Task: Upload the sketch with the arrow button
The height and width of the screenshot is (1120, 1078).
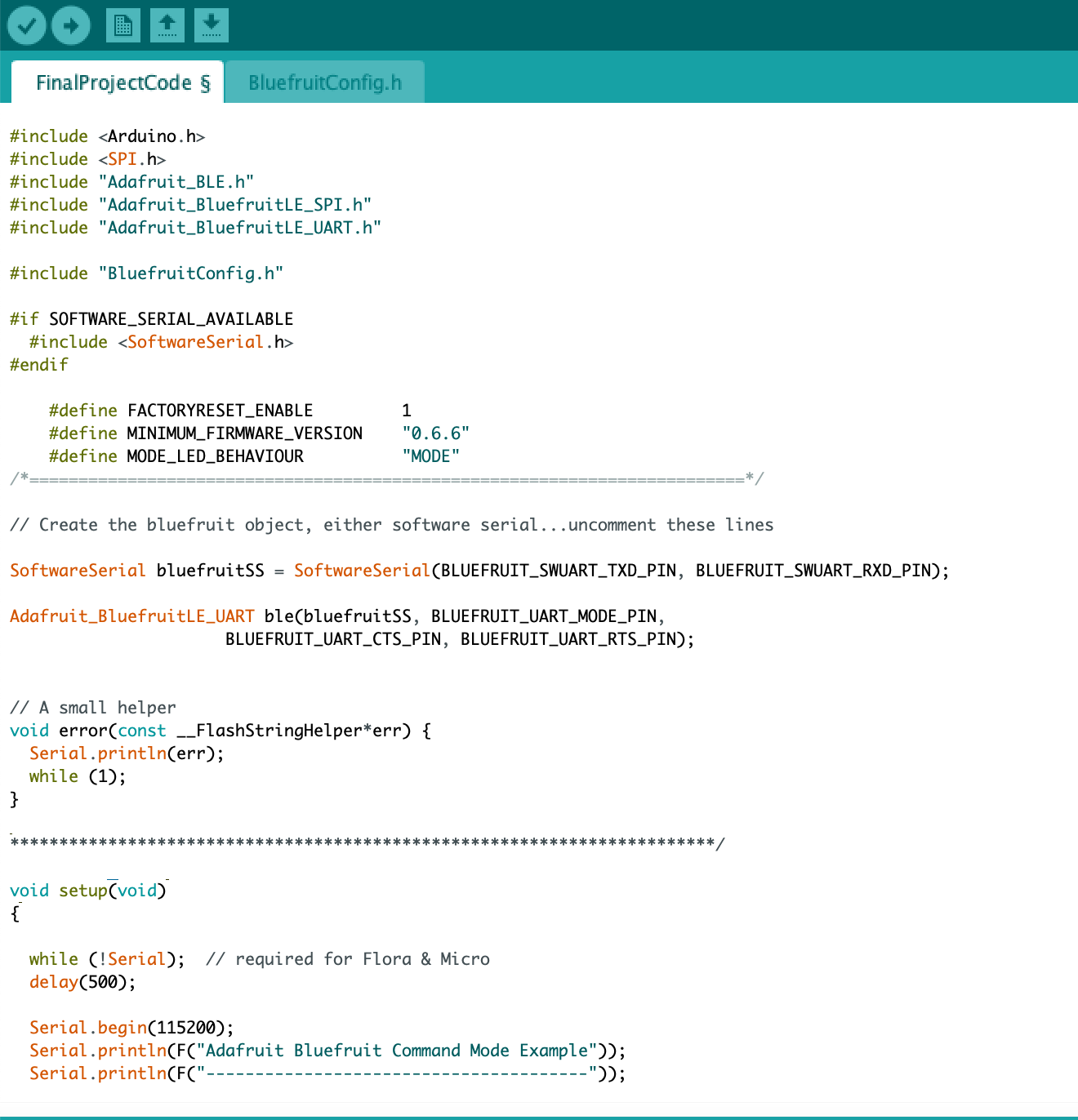Action: (x=71, y=25)
